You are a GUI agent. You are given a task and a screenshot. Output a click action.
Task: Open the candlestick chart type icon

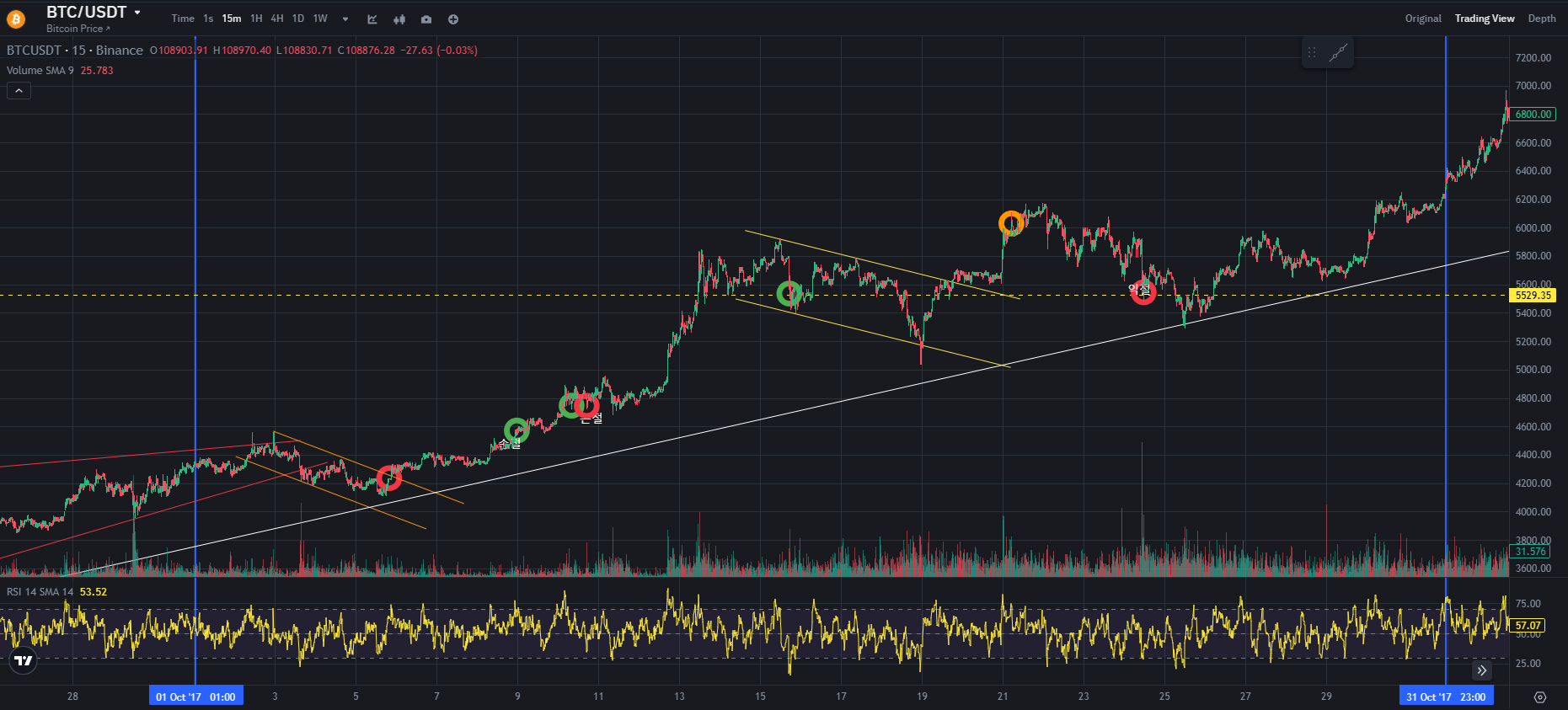(399, 19)
